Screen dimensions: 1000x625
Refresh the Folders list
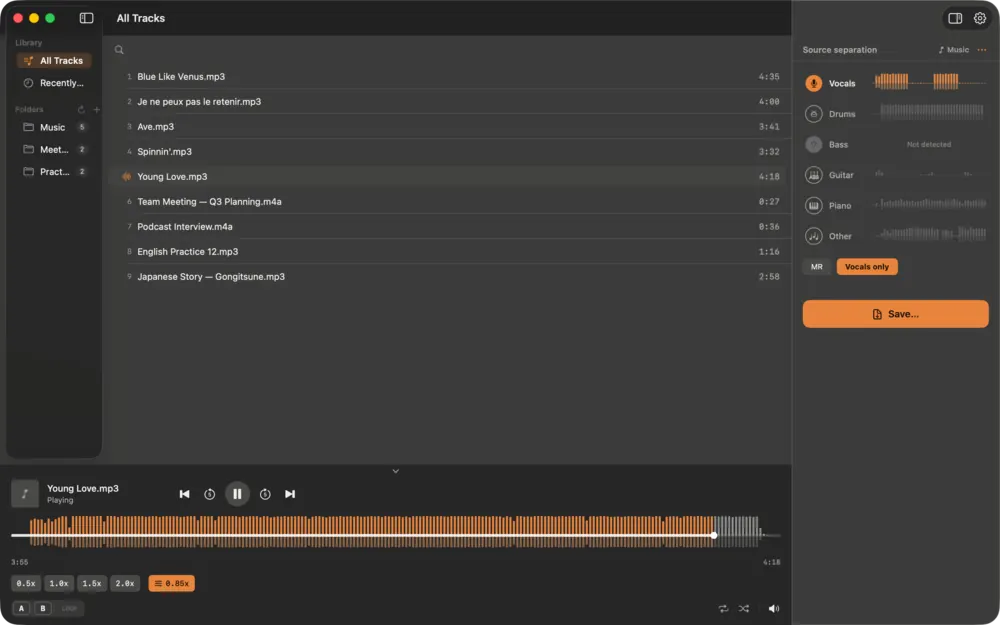point(81,110)
